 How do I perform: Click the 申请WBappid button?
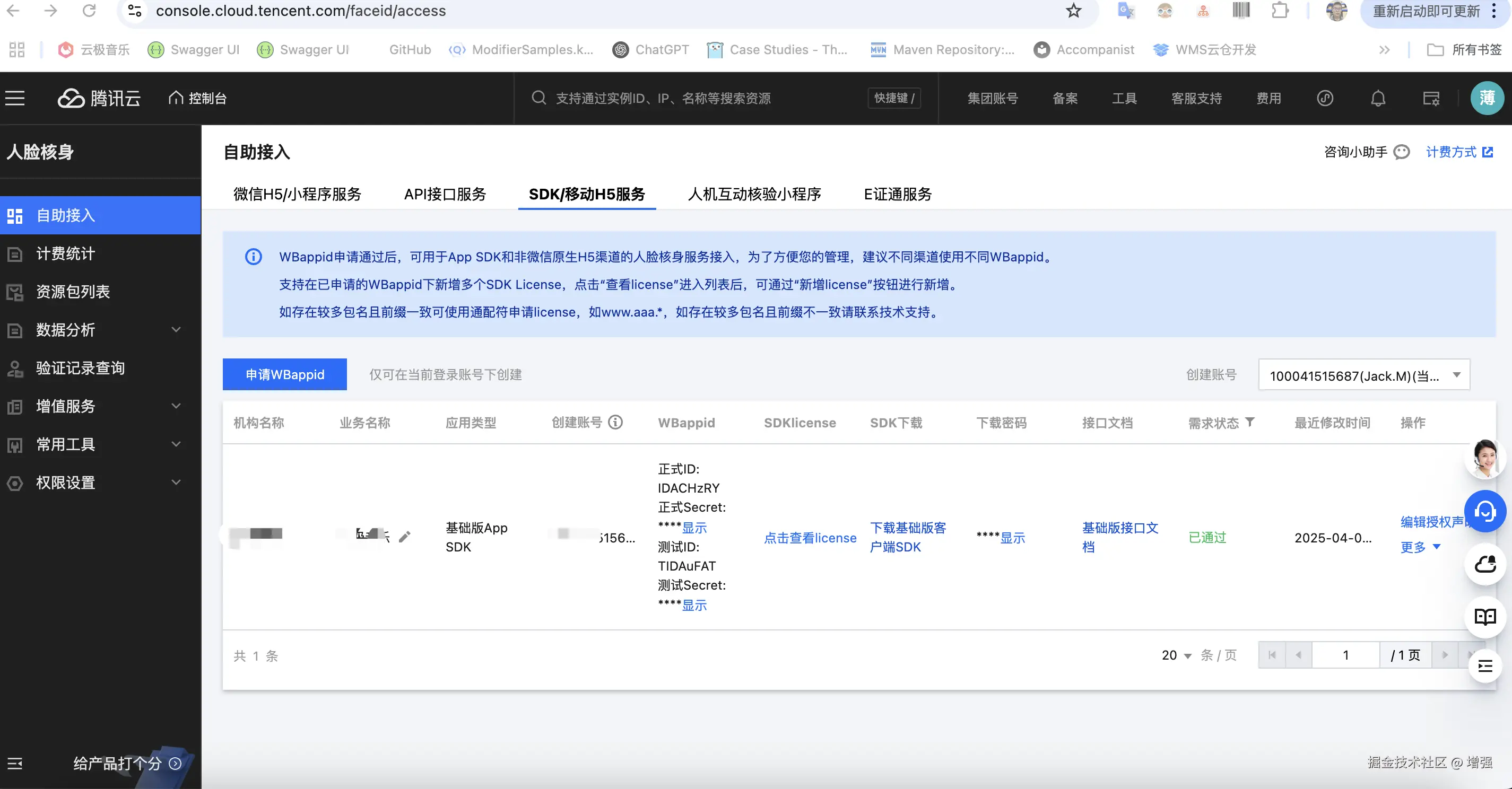click(285, 374)
